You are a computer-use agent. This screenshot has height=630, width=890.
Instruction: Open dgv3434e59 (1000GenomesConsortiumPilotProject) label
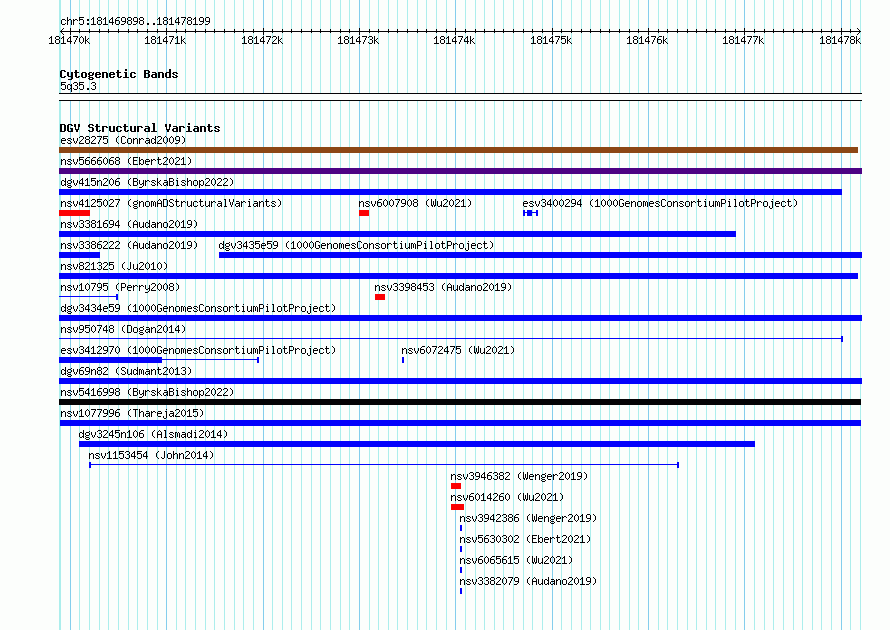pyautogui.click(x=198, y=308)
